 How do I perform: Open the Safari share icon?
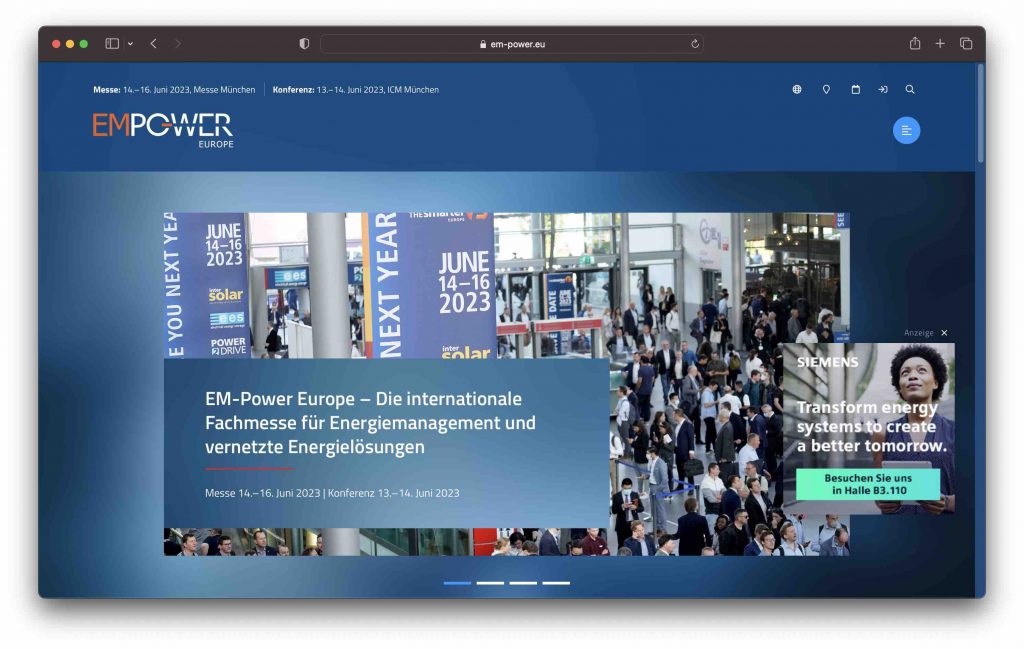(x=913, y=43)
